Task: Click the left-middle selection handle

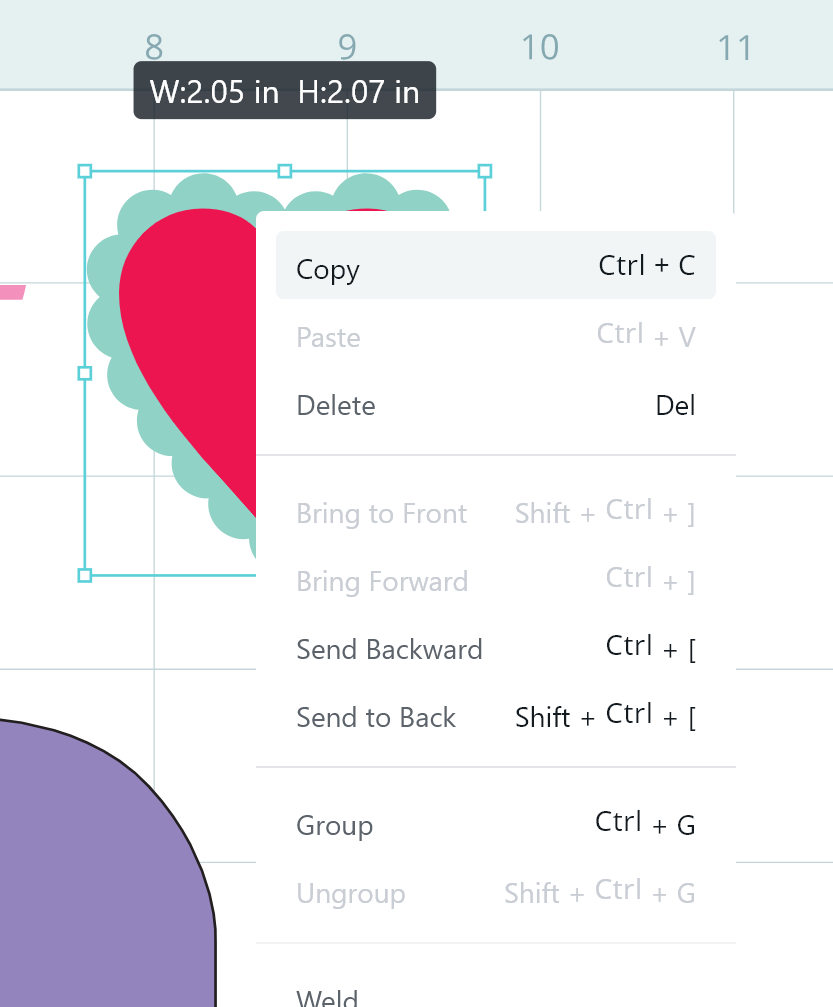Action: (85, 373)
